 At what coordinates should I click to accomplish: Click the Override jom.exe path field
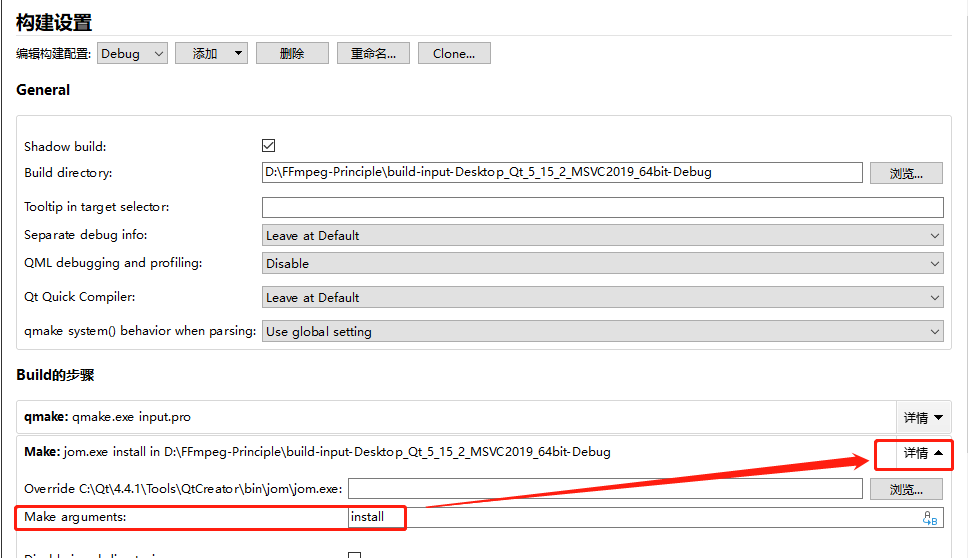click(604, 489)
